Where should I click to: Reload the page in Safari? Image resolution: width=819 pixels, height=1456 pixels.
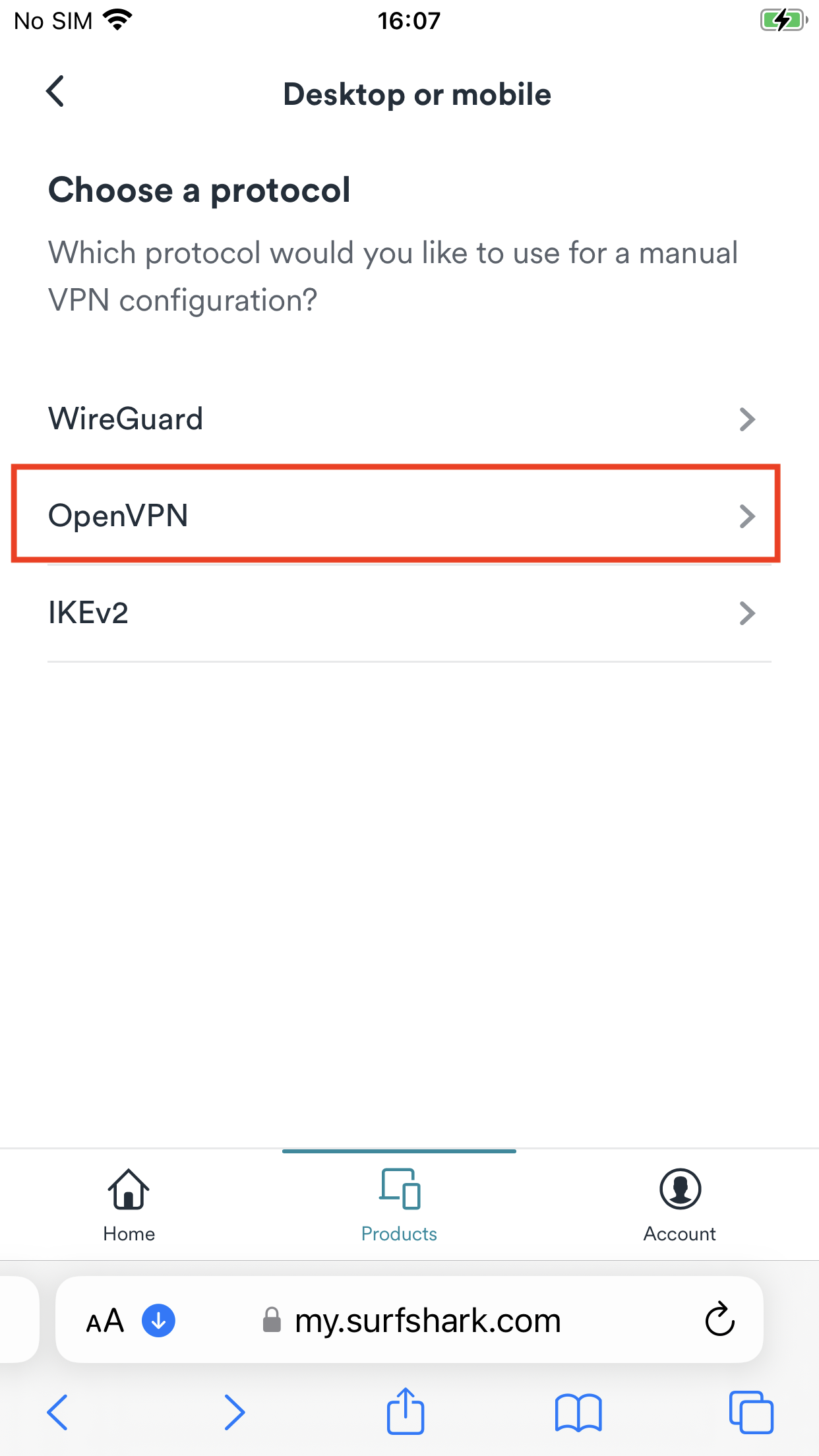(719, 1319)
